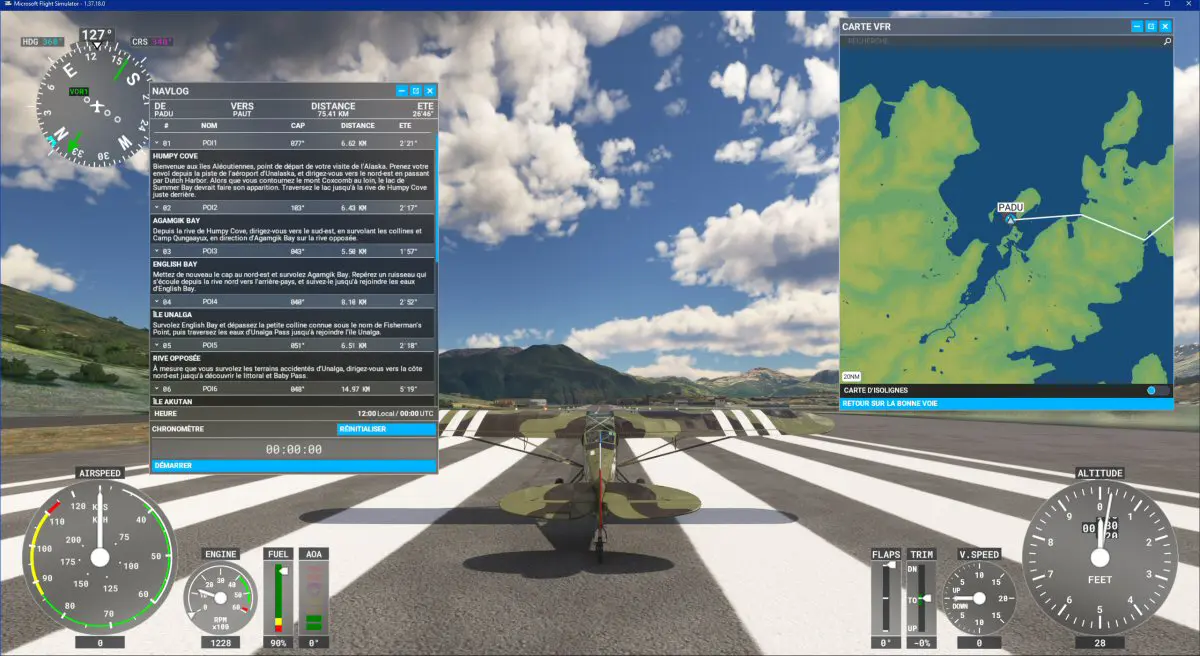Collapse waypoint 01 POI1 row
This screenshot has width=1200, height=656.
pyautogui.click(x=156, y=143)
